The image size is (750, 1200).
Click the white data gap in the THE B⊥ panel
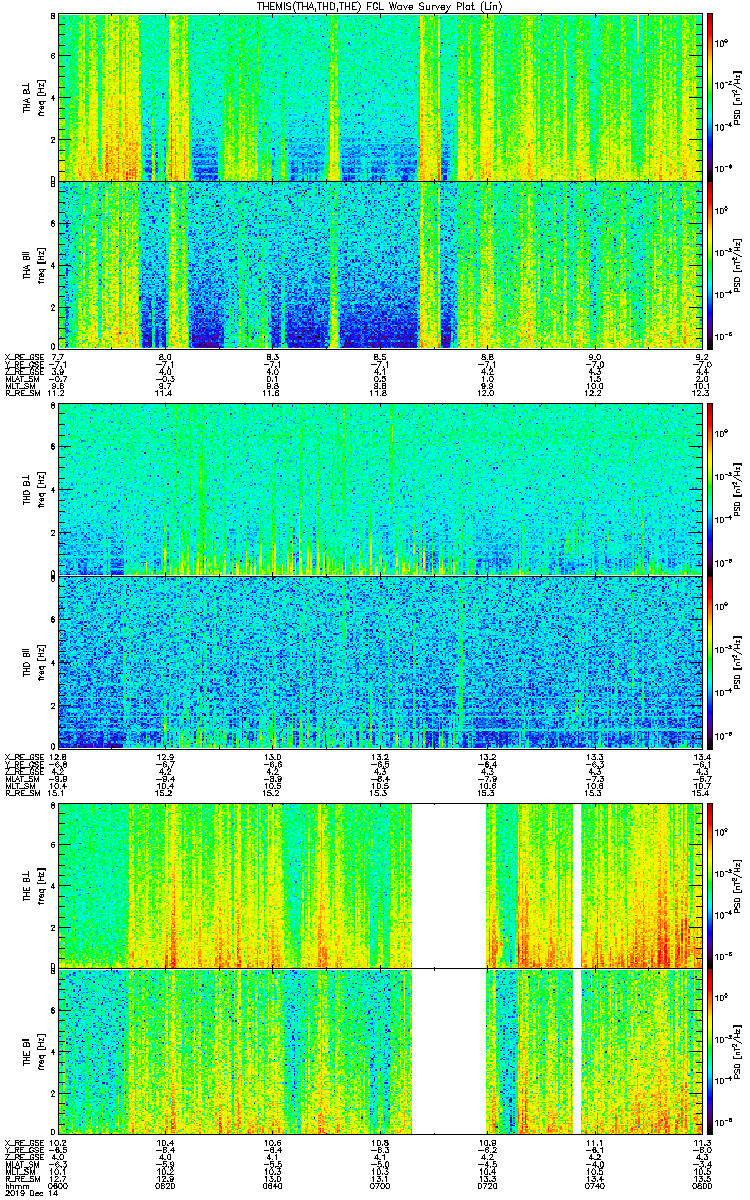pos(449,884)
